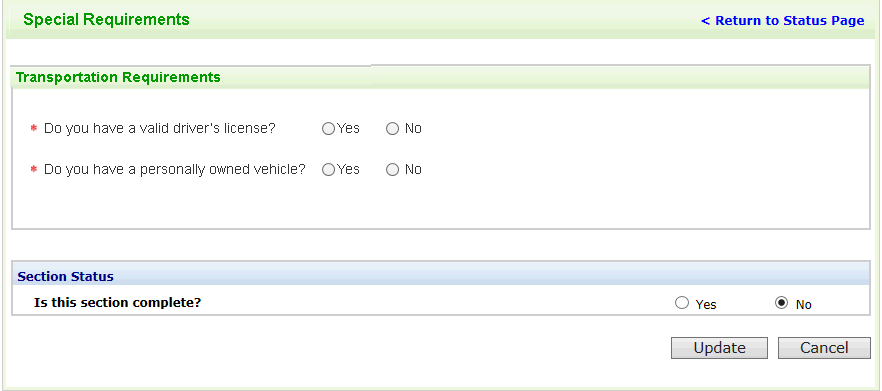This screenshot has width=882, height=391.
Task: Click the personally owned vehicle question text
Action: click(x=174, y=170)
